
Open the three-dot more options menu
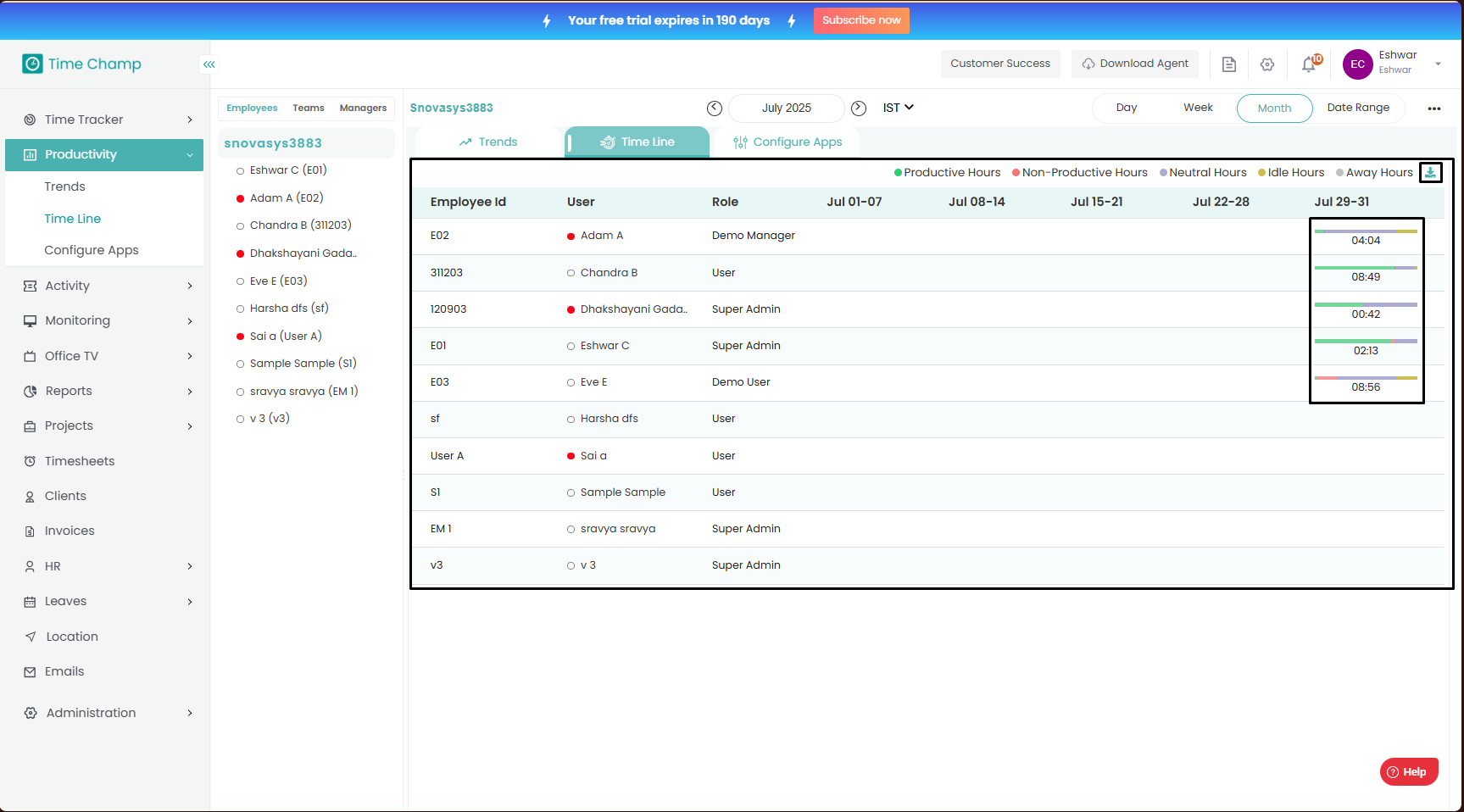click(x=1433, y=108)
